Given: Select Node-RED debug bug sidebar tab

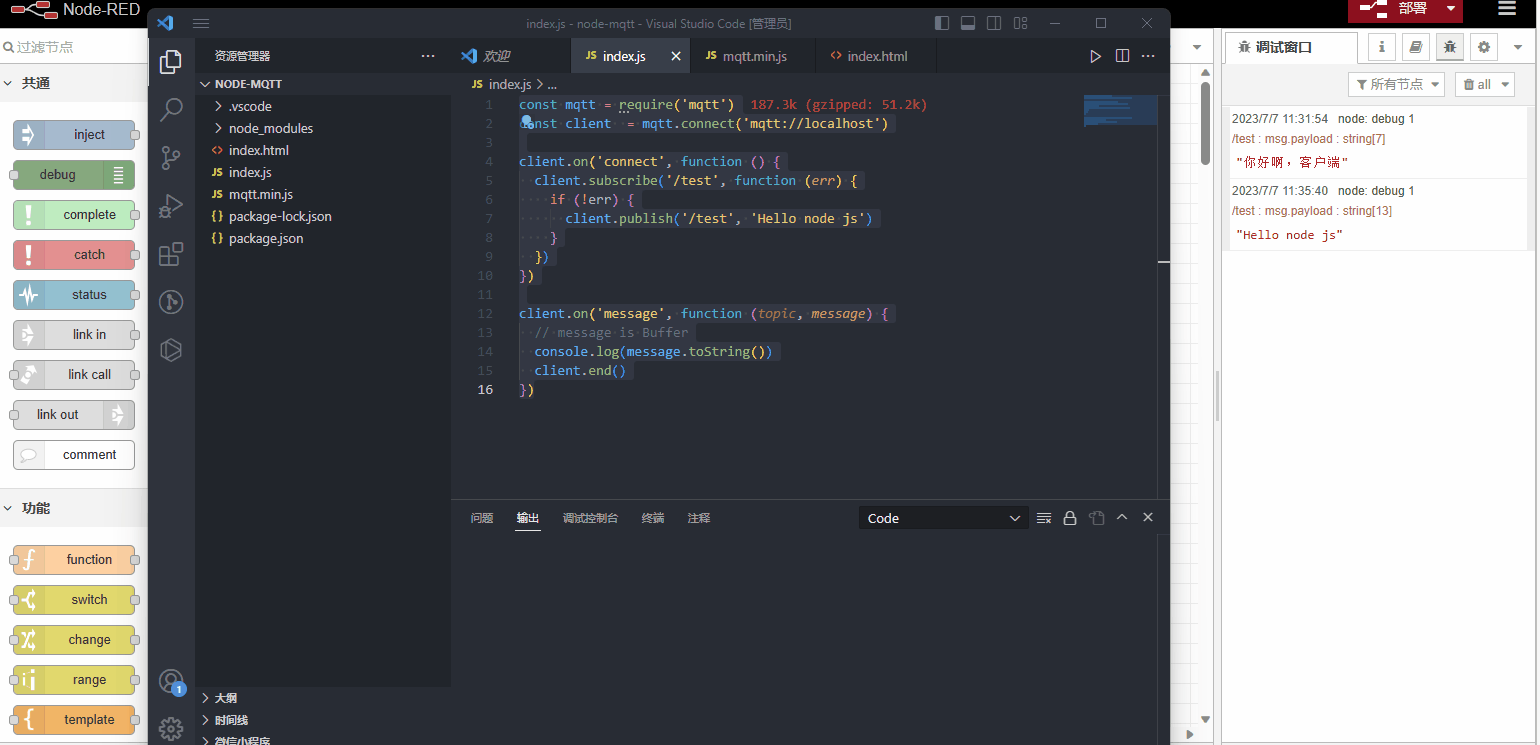Looking at the screenshot, I should coord(1449,46).
